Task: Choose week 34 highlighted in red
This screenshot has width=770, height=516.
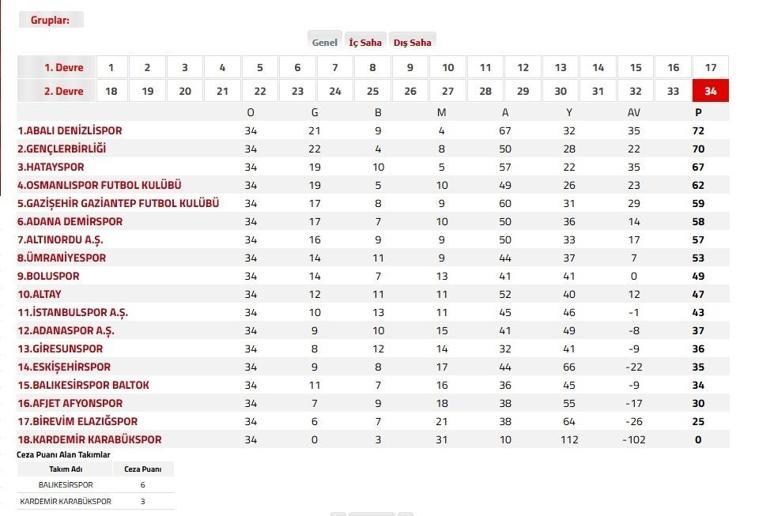Action: [x=710, y=91]
